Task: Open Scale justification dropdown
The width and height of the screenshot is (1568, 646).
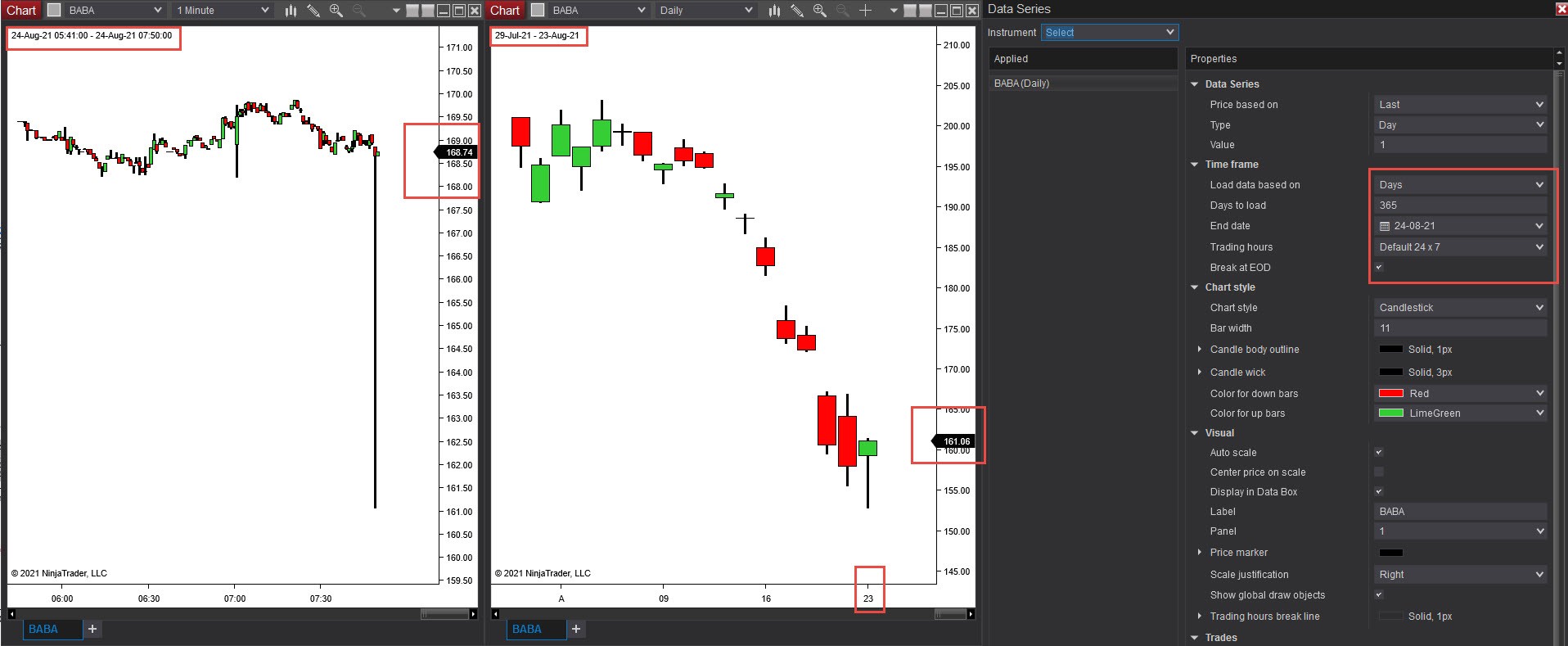Action: tap(1460, 575)
